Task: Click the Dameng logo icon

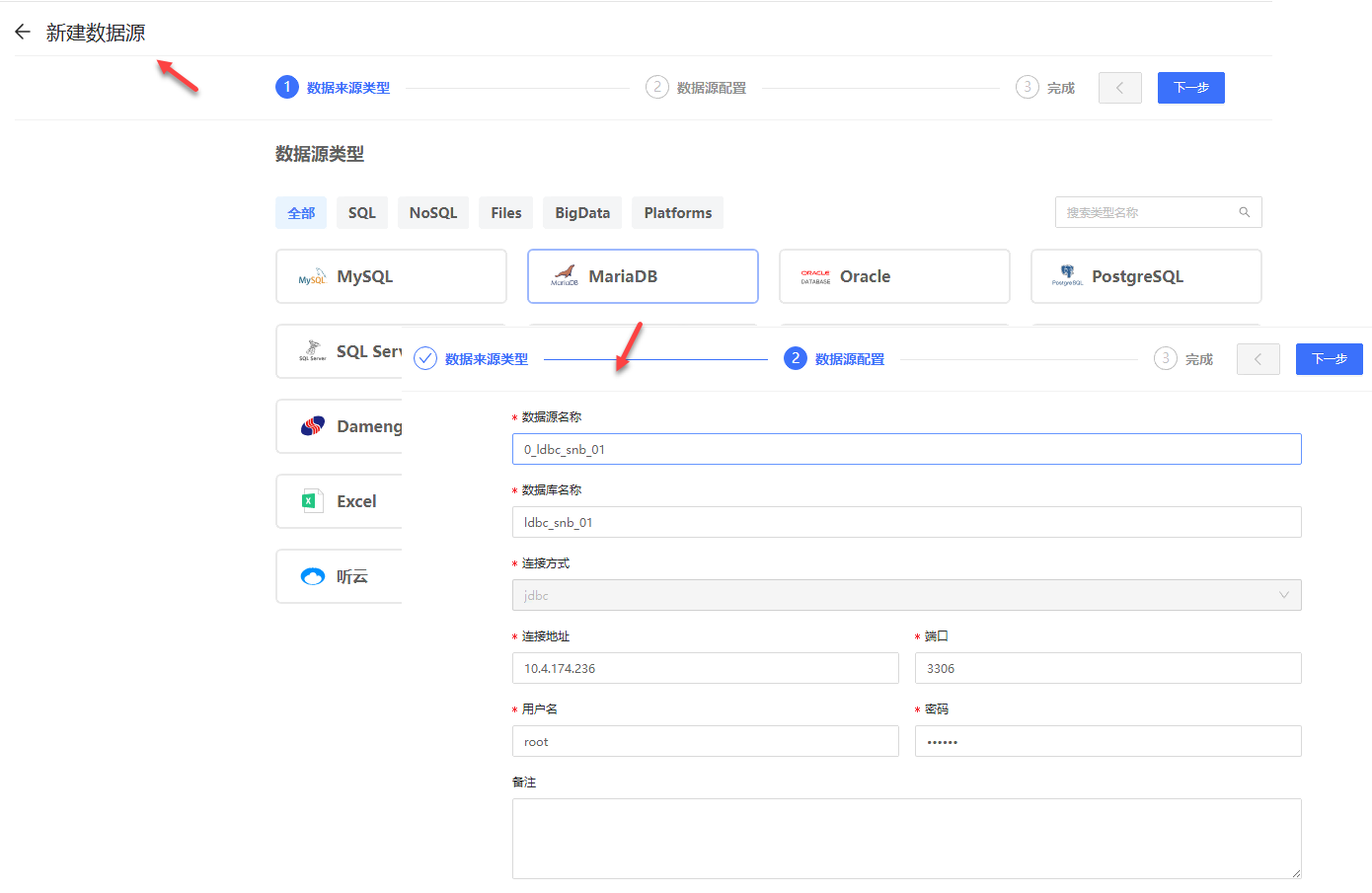Action: [313, 426]
